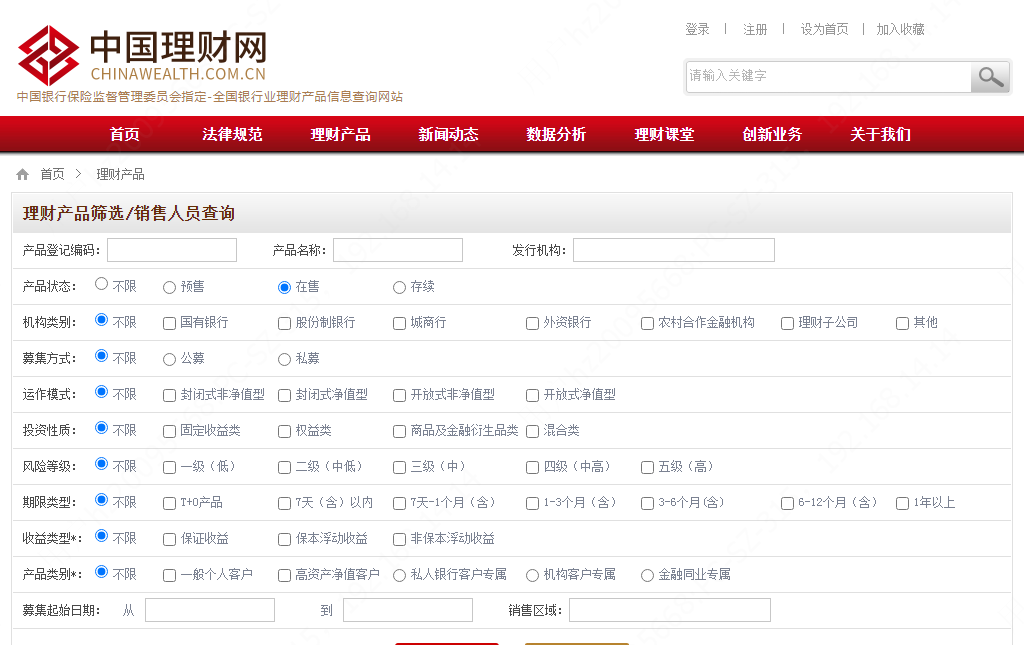
Task: Check 非保本浮动收益 checkbox
Action: click(399, 539)
